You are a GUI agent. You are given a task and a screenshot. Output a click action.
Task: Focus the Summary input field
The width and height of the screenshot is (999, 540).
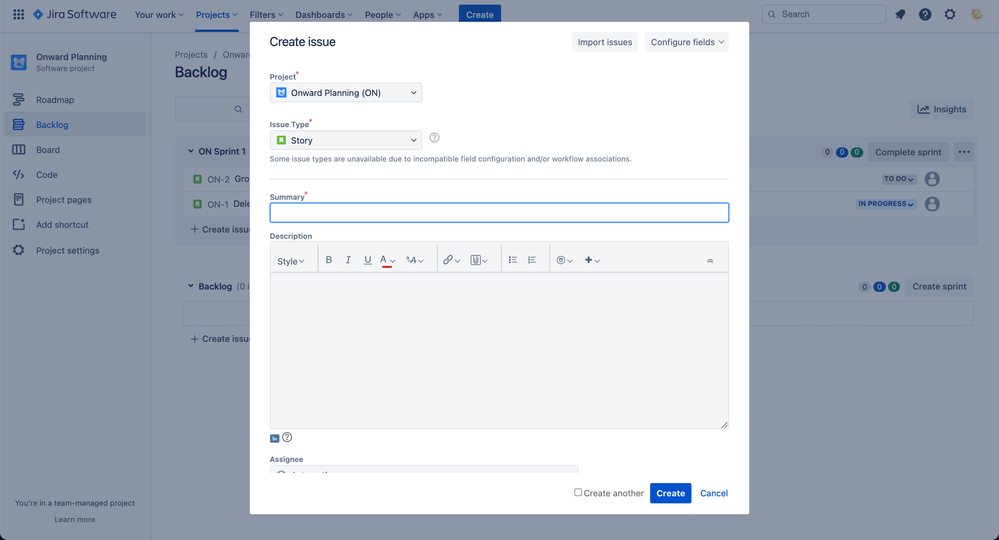click(x=499, y=213)
